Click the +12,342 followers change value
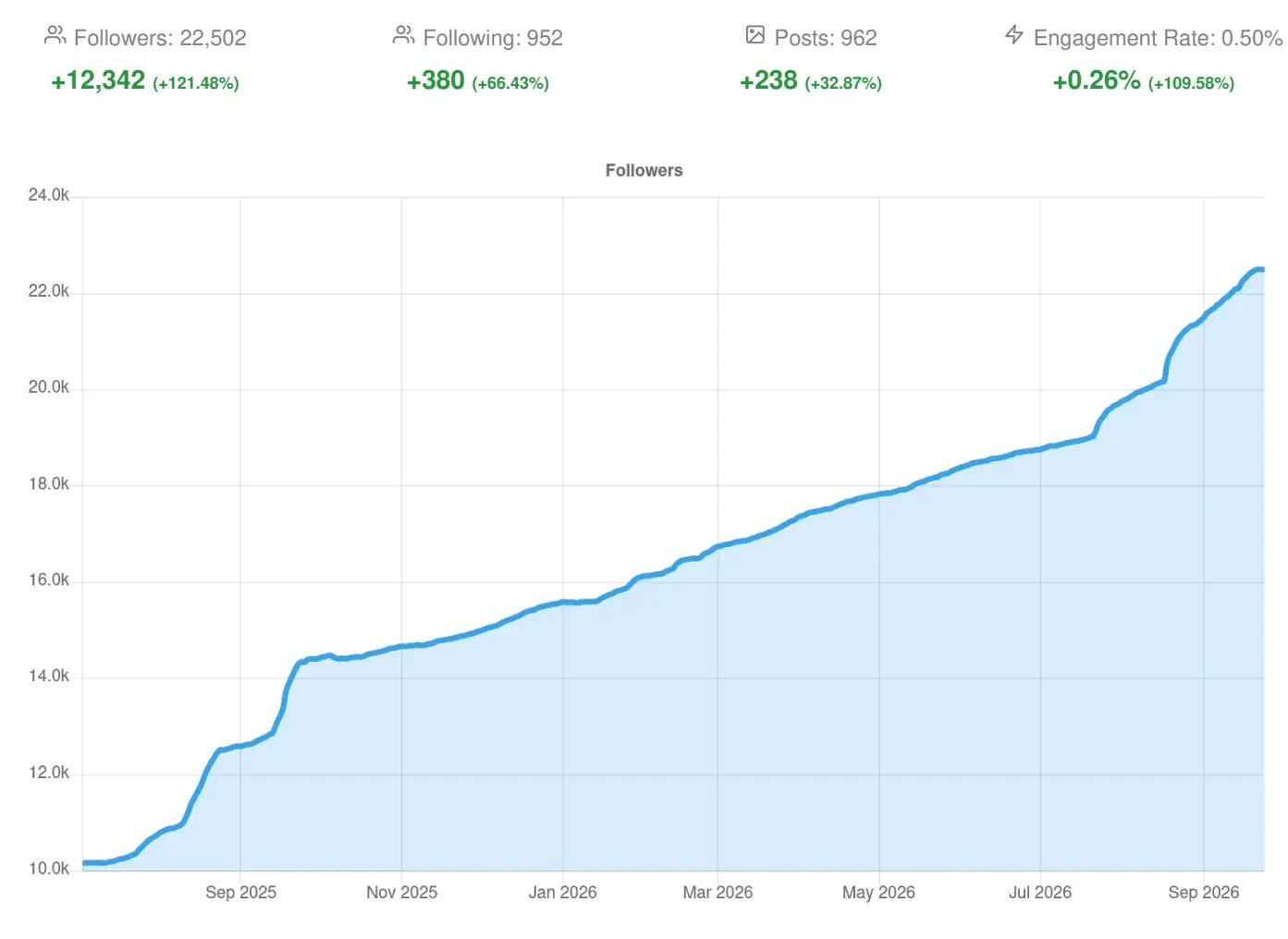The image size is (1288, 939). pos(98,80)
